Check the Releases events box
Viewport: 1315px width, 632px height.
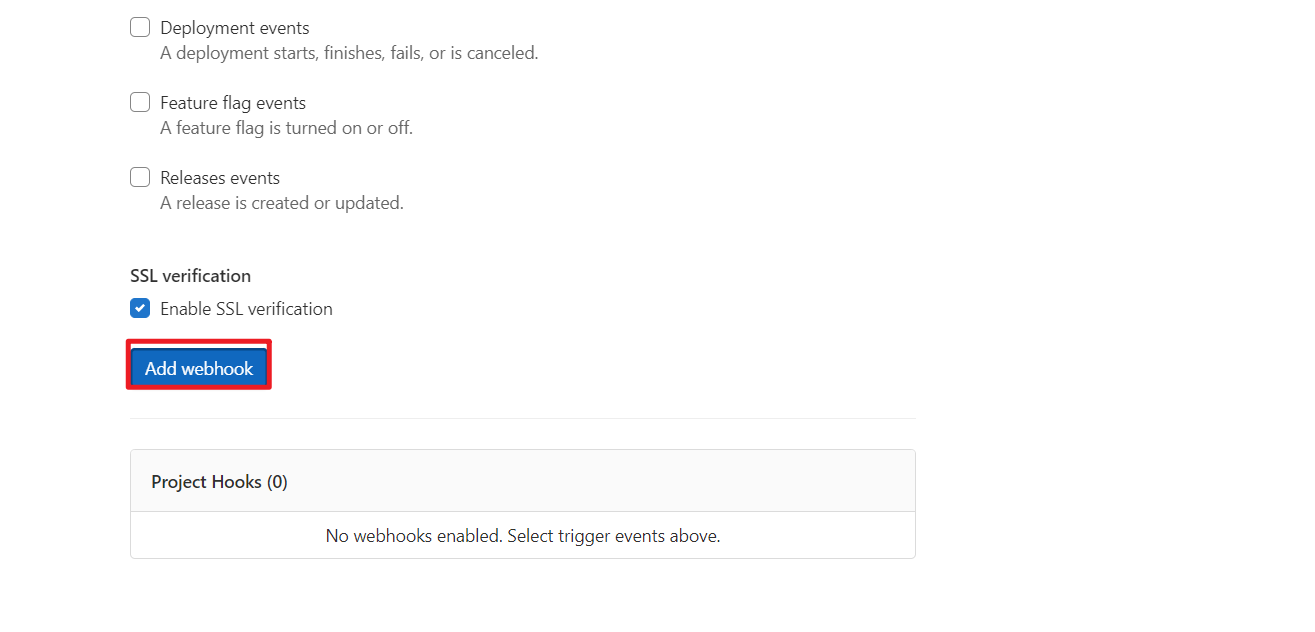140,178
